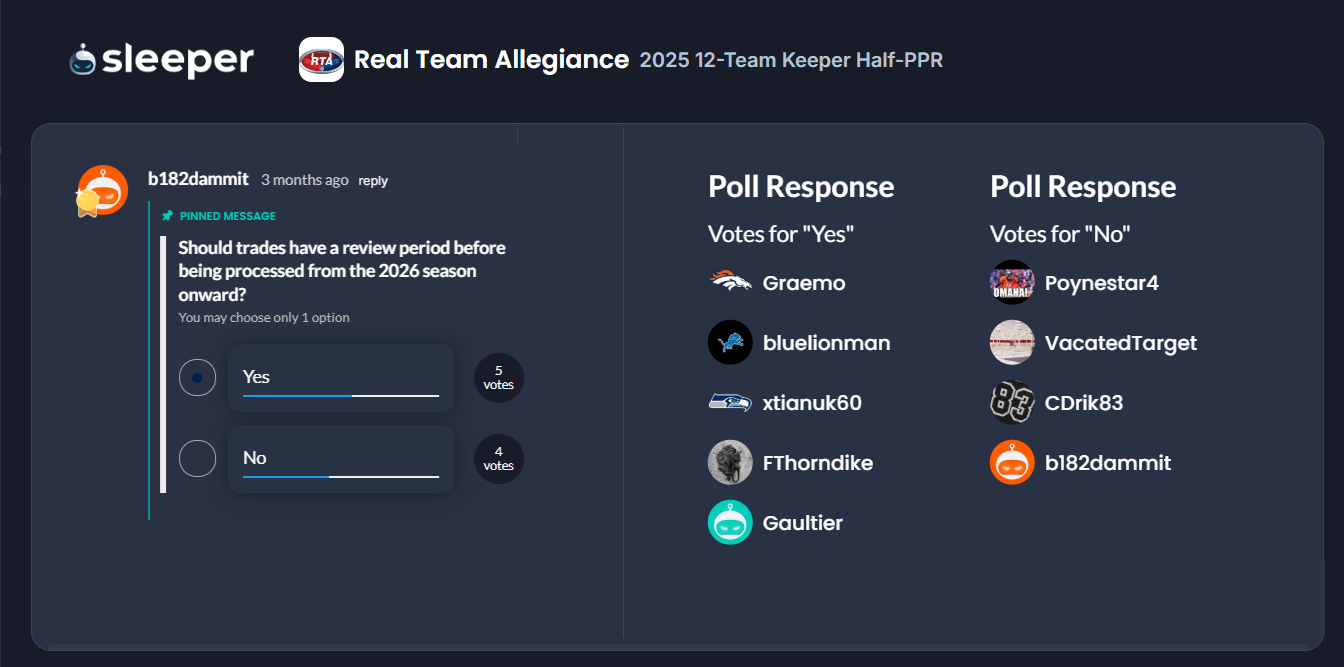Image resolution: width=1344 pixels, height=667 pixels.
Task: Open VacatedTarget's avatar thumbnail
Action: (x=1012, y=343)
